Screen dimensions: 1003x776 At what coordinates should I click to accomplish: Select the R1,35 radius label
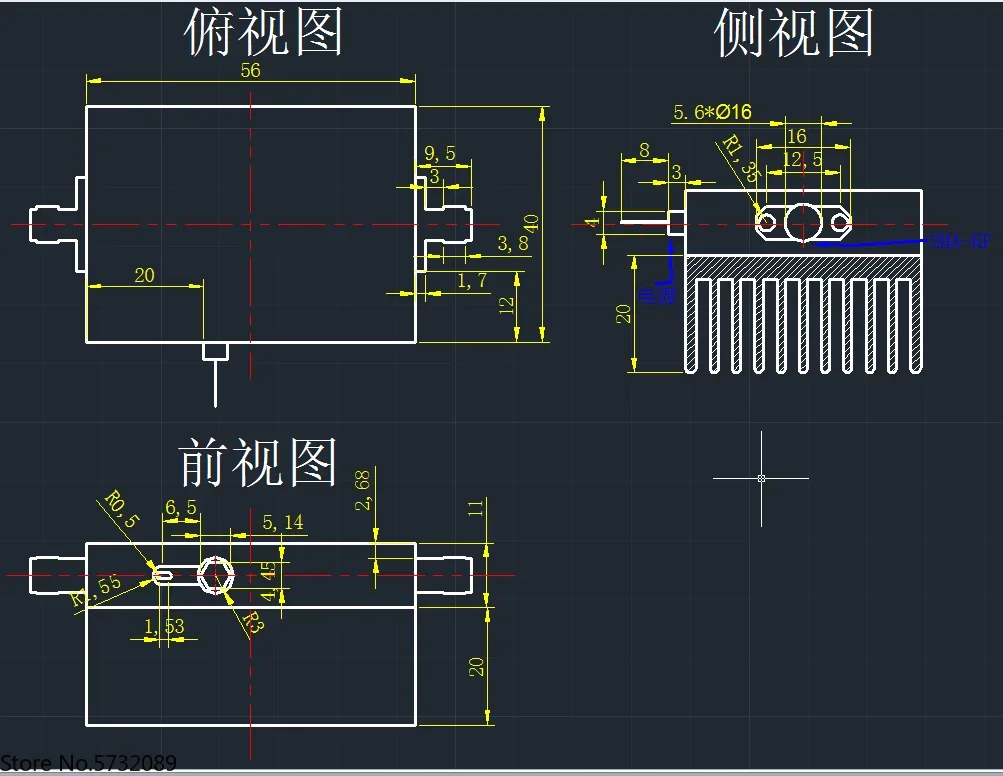[x=741, y=158]
